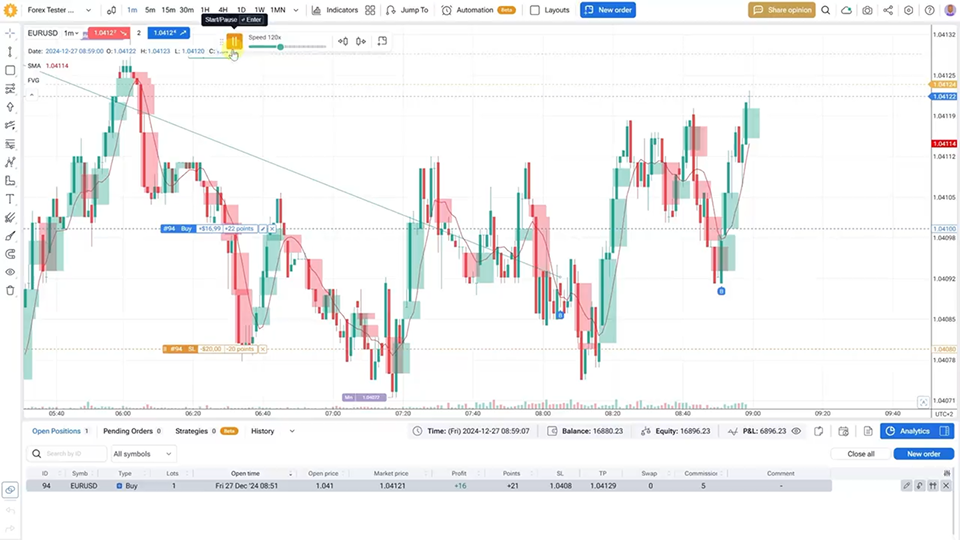Click the top toolbar New order button

click(608, 10)
